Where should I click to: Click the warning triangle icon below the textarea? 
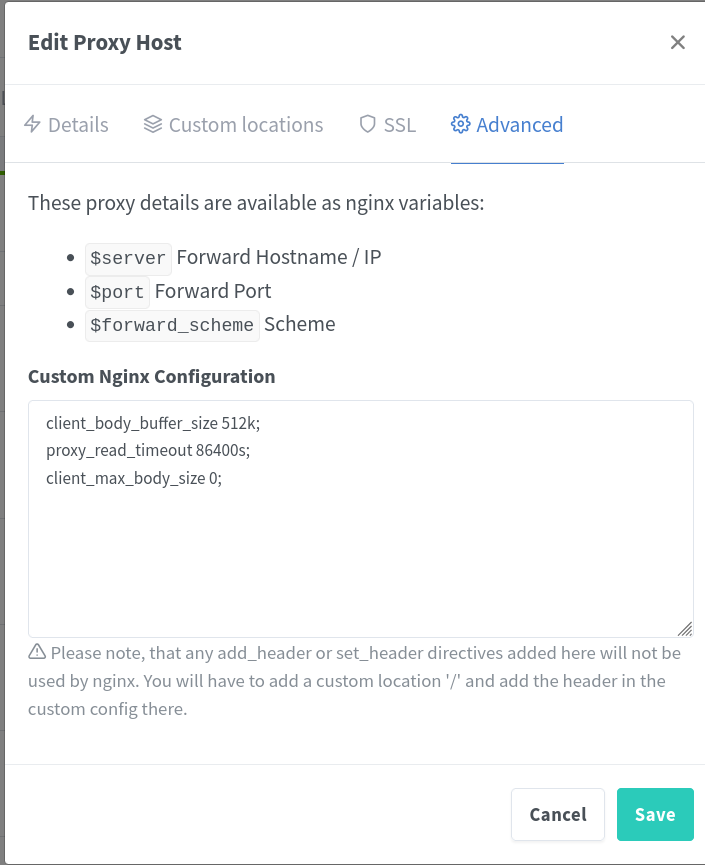[x=37, y=653]
